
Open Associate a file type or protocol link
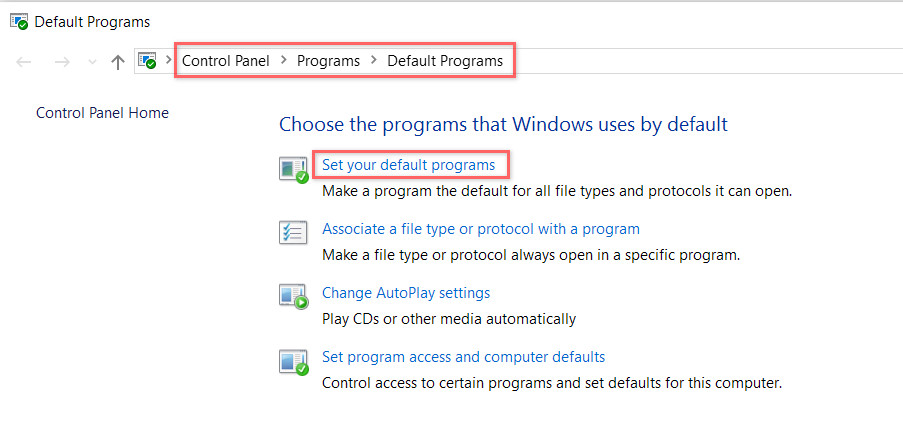tap(480, 229)
